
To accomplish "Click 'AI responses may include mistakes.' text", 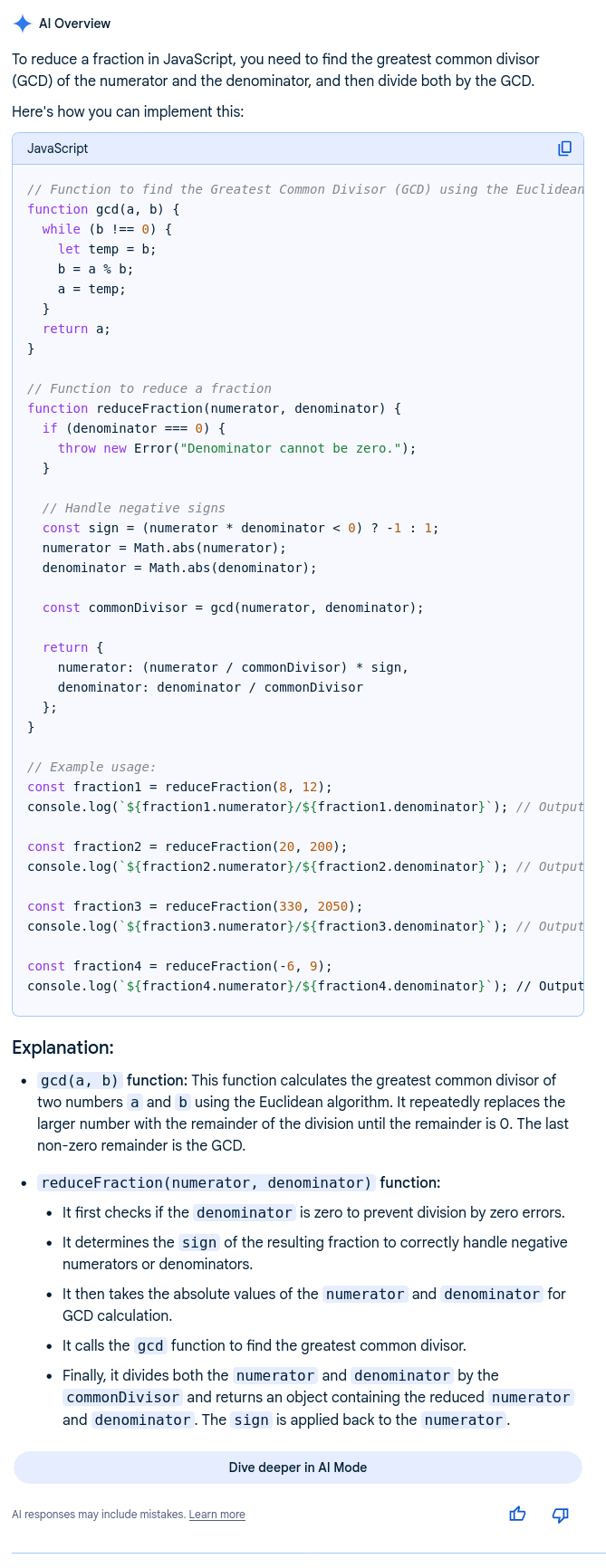I will [x=99, y=1515].
